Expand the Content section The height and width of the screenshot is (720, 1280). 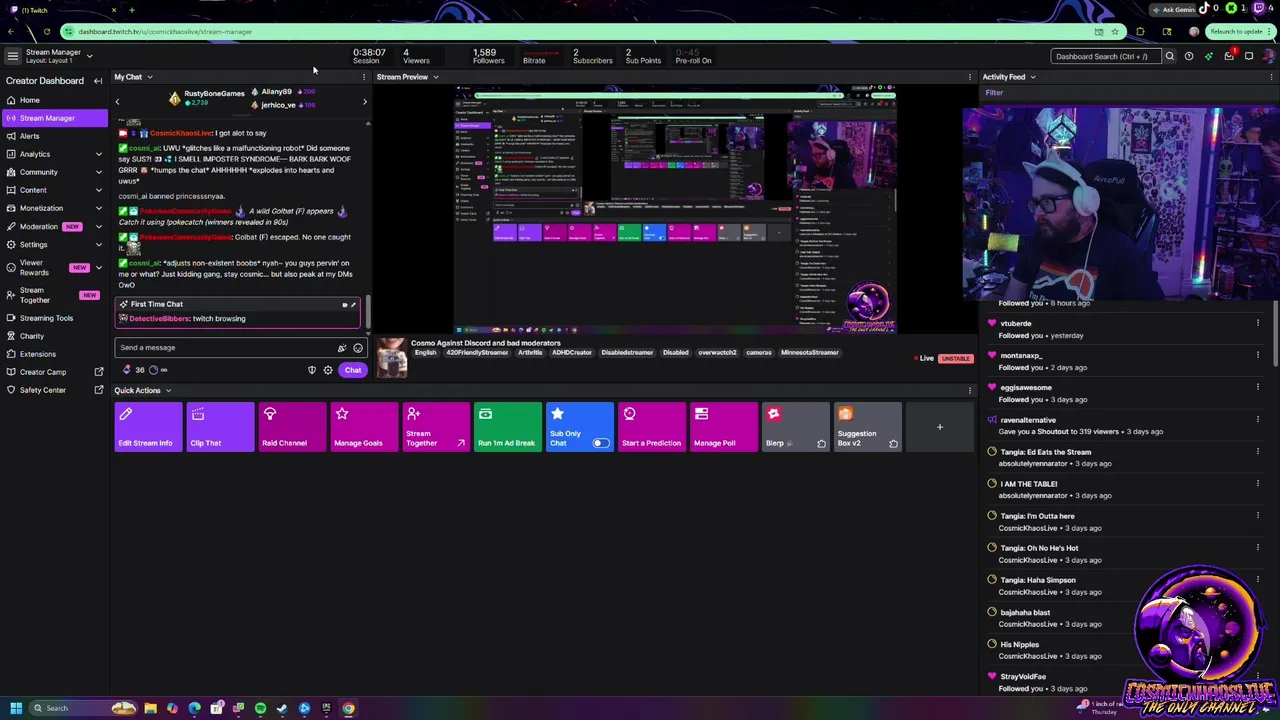[98, 190]
